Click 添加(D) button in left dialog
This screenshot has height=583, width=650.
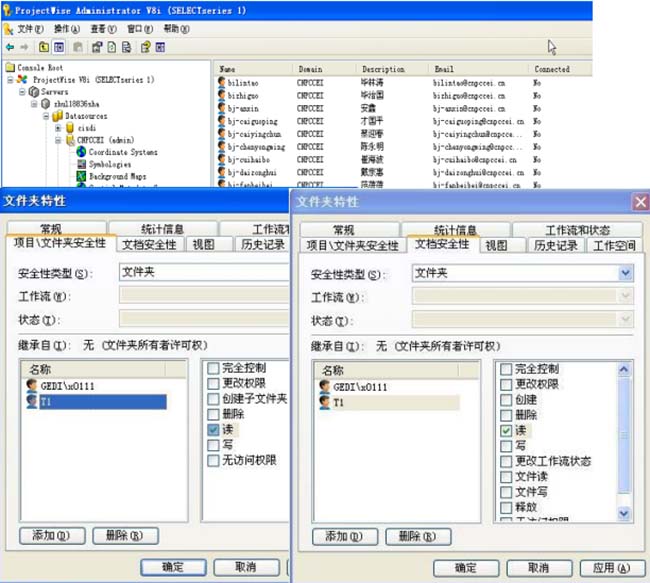pyautogui.click(x=52, y=535)
